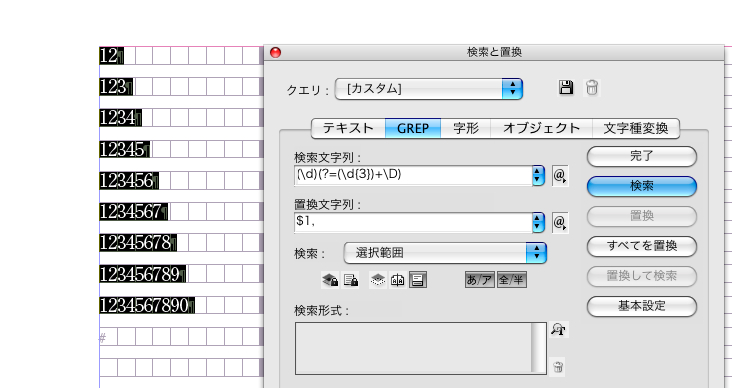Click the document line reading 12345678
Viewport: 732px width, 388px height.
[x=138, y=243]
